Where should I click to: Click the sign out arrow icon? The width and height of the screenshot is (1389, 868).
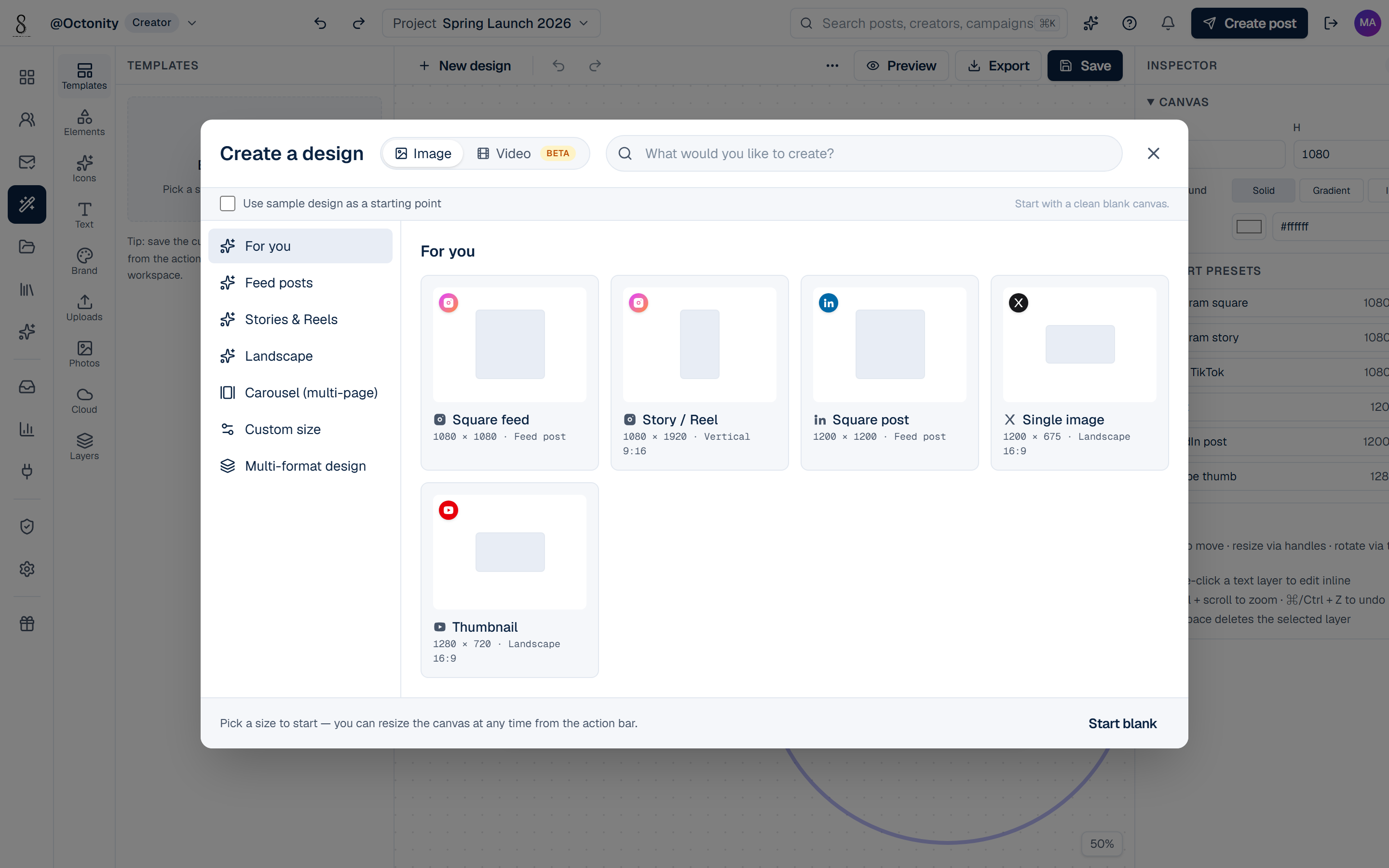click(x=1331, y=23)
